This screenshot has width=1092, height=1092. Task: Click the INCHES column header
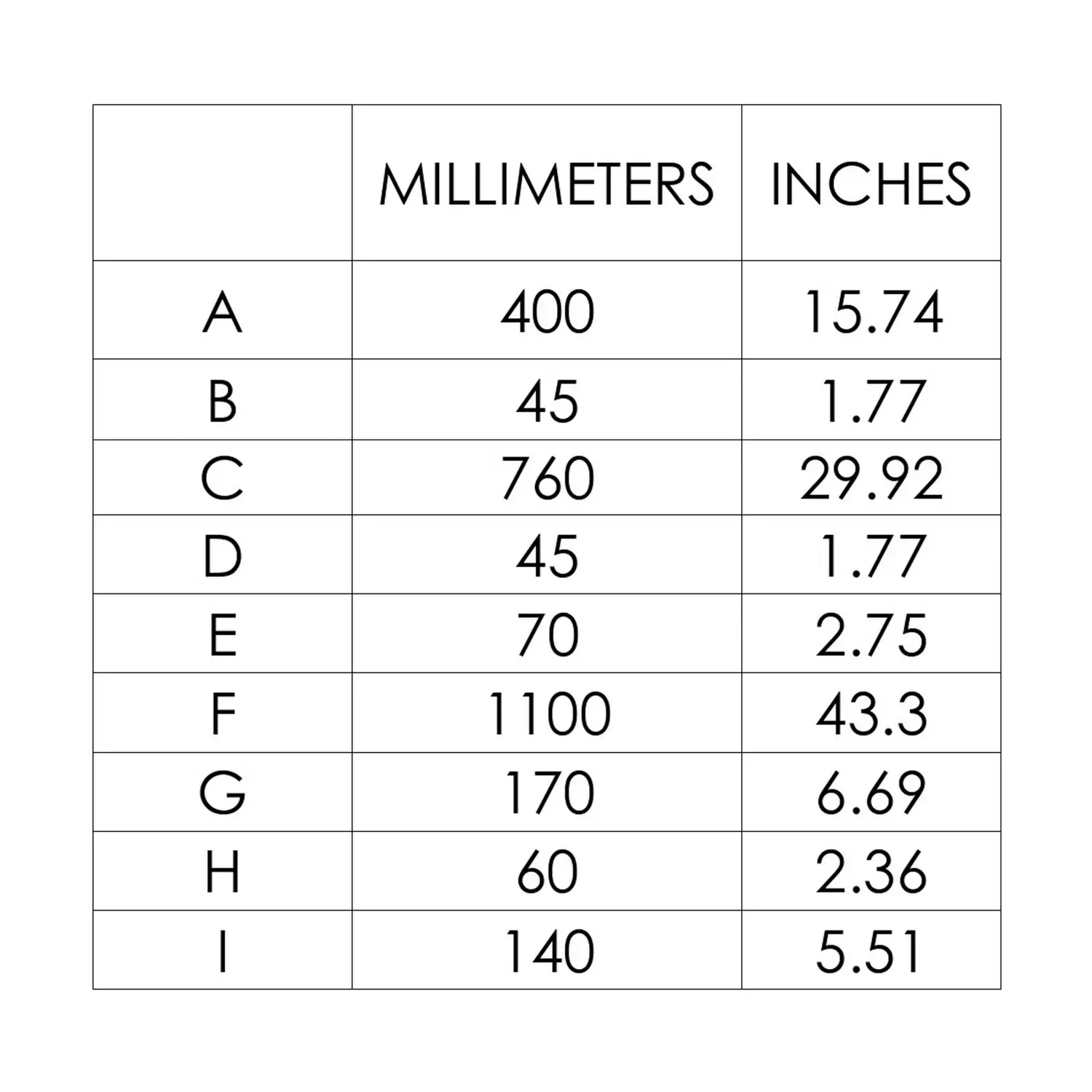click(x=871, y=184)
